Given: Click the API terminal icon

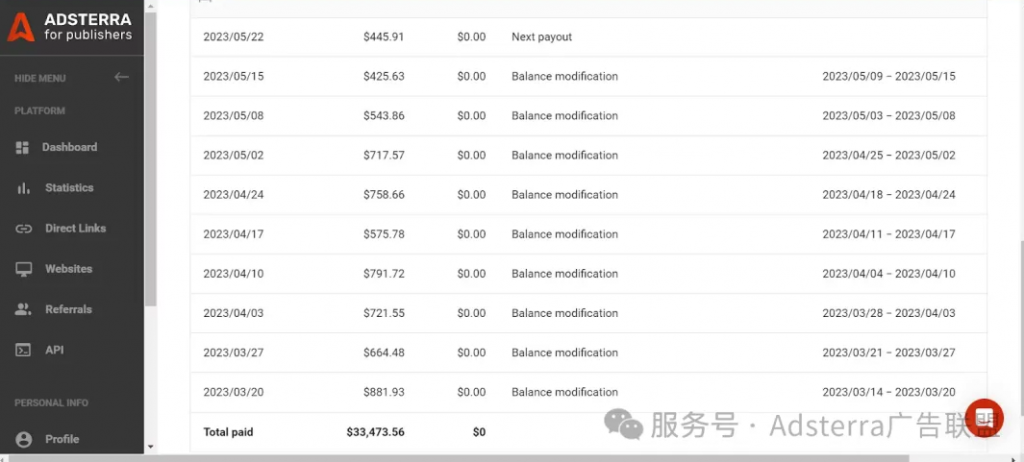Looking at the screenshot, I should (24, 350).
